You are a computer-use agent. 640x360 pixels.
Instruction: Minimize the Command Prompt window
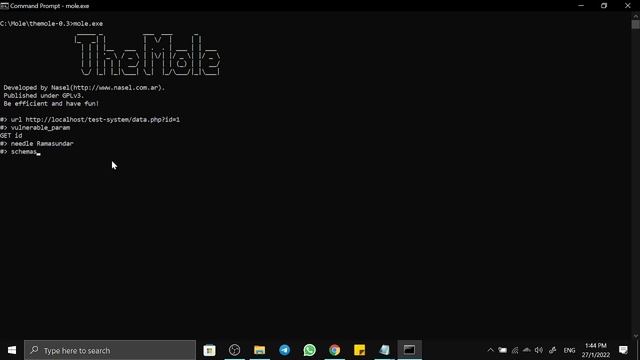pos(581,6)
